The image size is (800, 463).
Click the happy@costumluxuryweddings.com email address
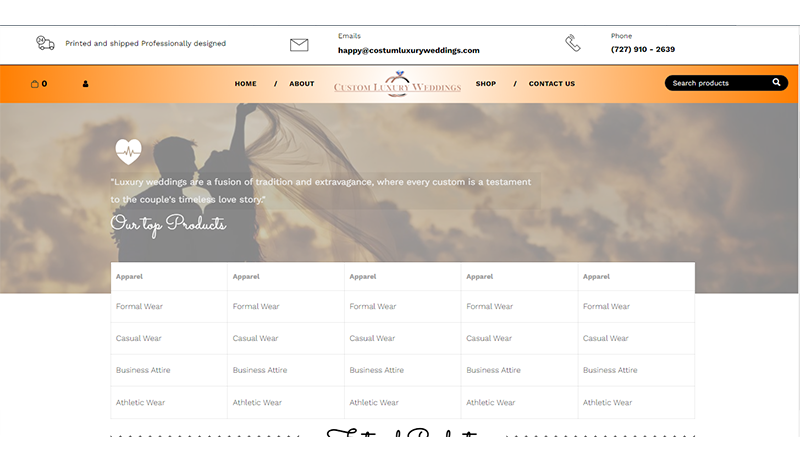408,50
